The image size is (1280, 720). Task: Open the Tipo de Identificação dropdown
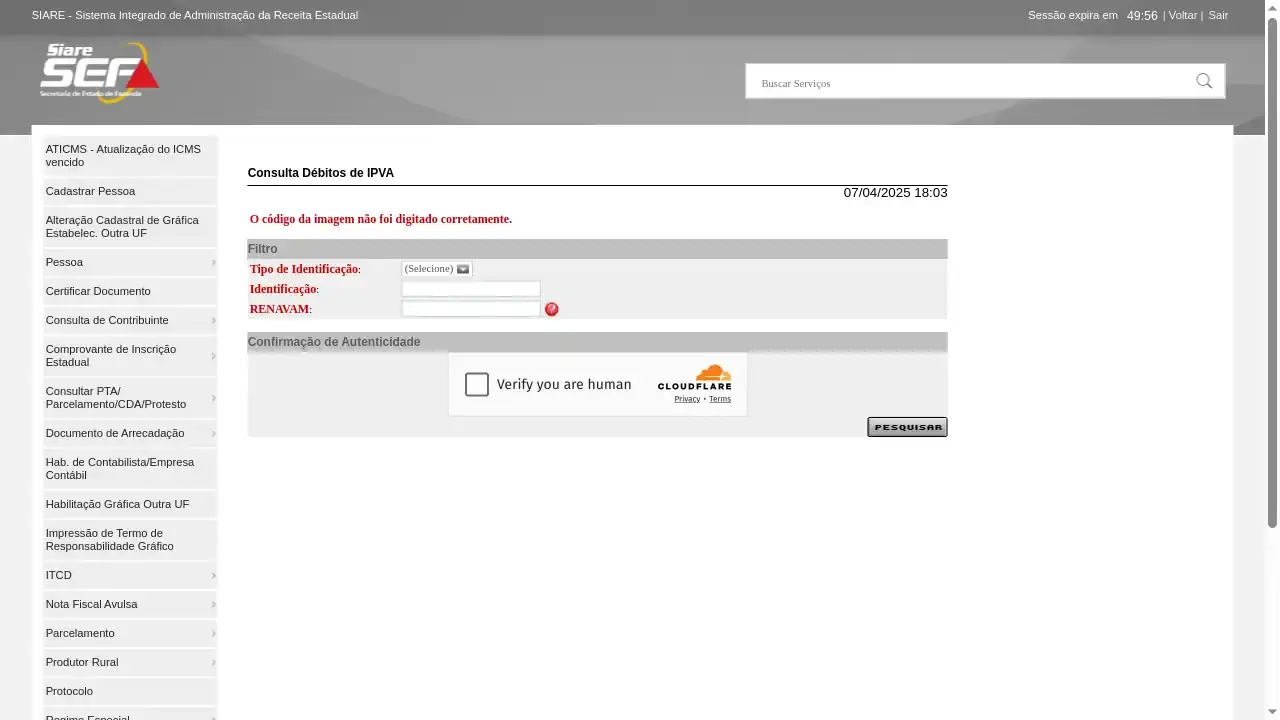(437, 269)
